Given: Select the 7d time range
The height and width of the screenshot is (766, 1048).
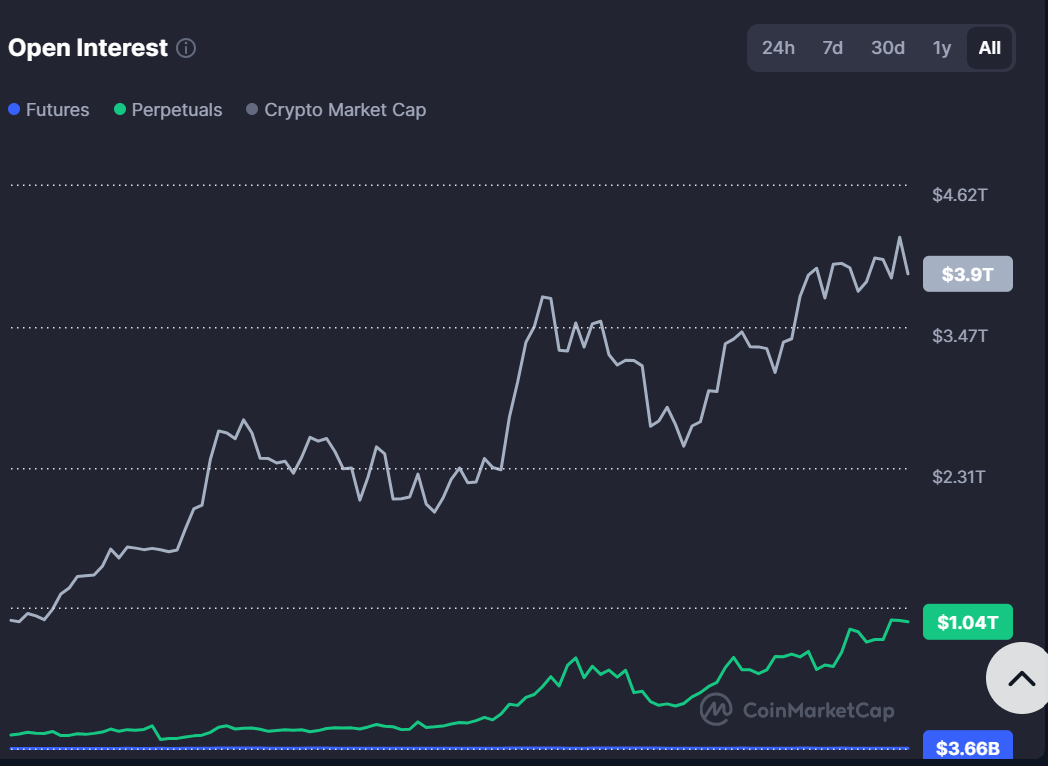Looking at the screenshot, I should [832, 48].
